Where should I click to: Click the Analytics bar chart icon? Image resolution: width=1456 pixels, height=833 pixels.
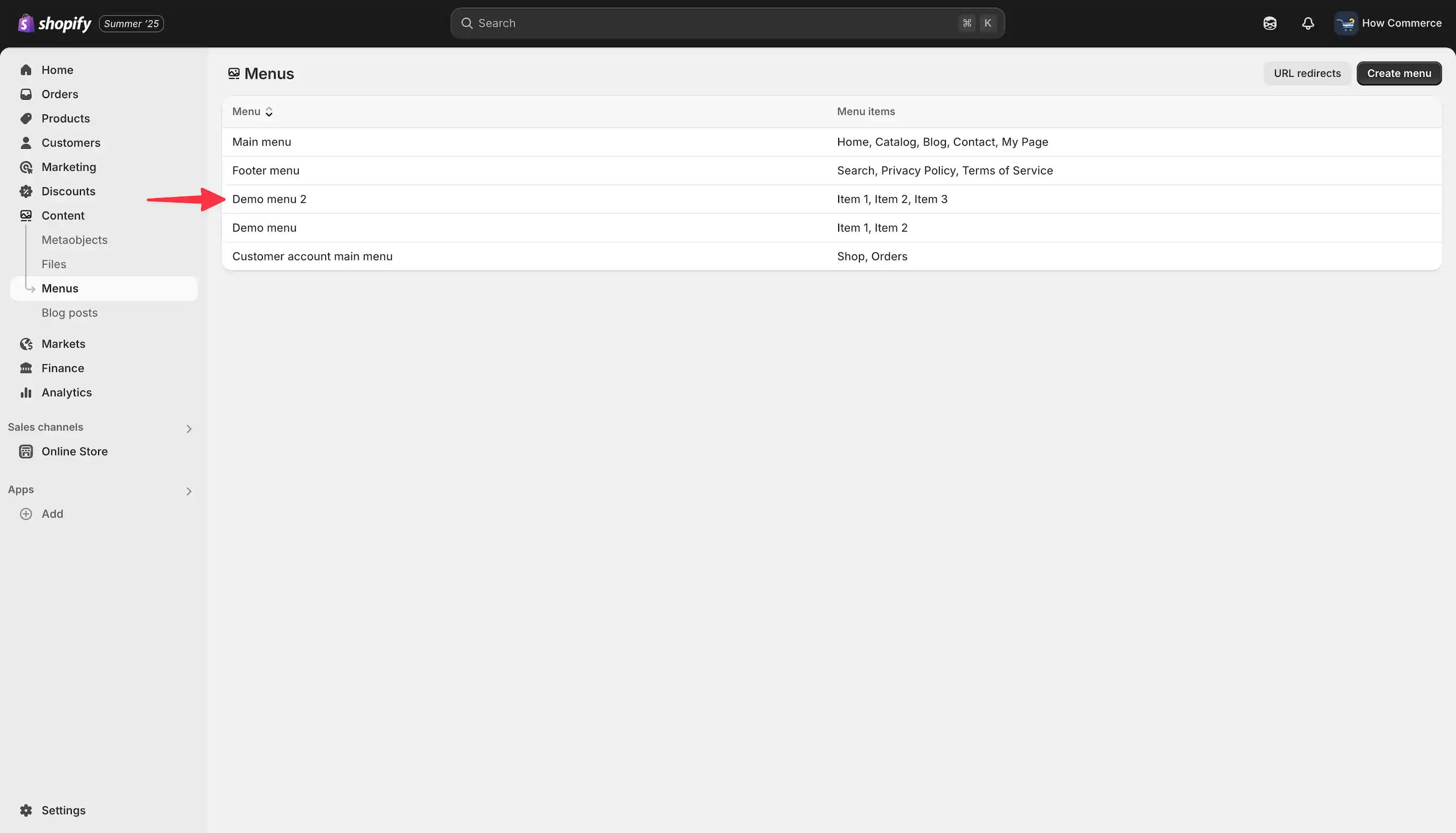point(26,392)
